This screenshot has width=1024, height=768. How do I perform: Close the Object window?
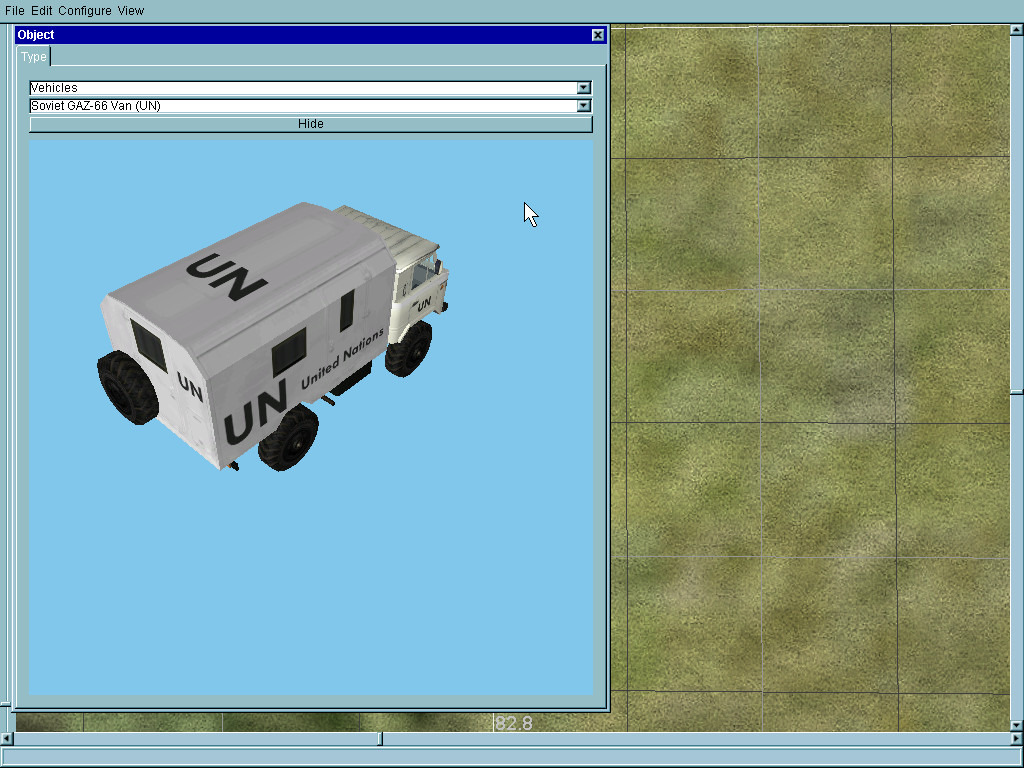pyautogui.click(x=598, y=35)
